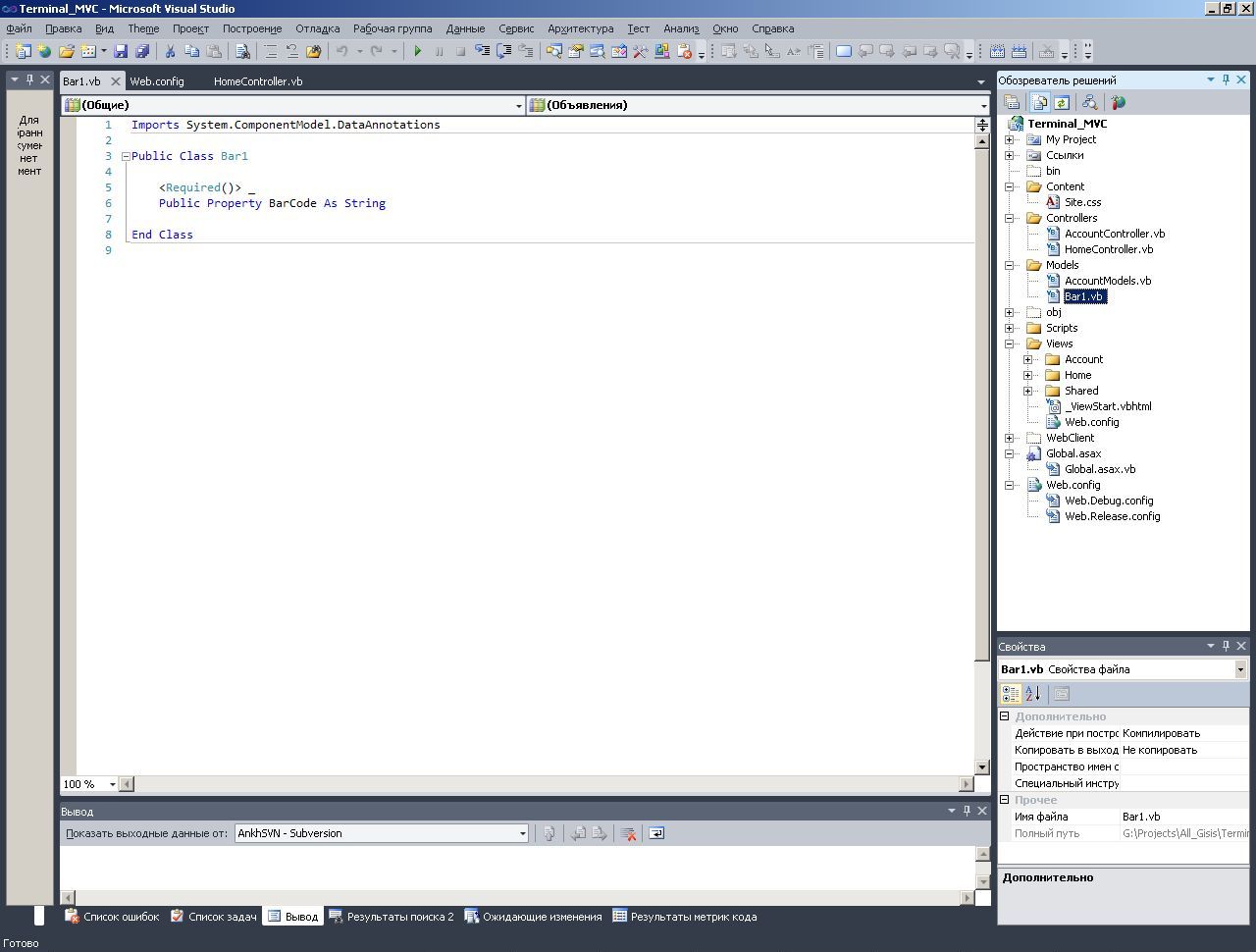Screen dimensions: 1256x952
Task: Click the Copy toolbar icon
Action: [x=191, y=51]
